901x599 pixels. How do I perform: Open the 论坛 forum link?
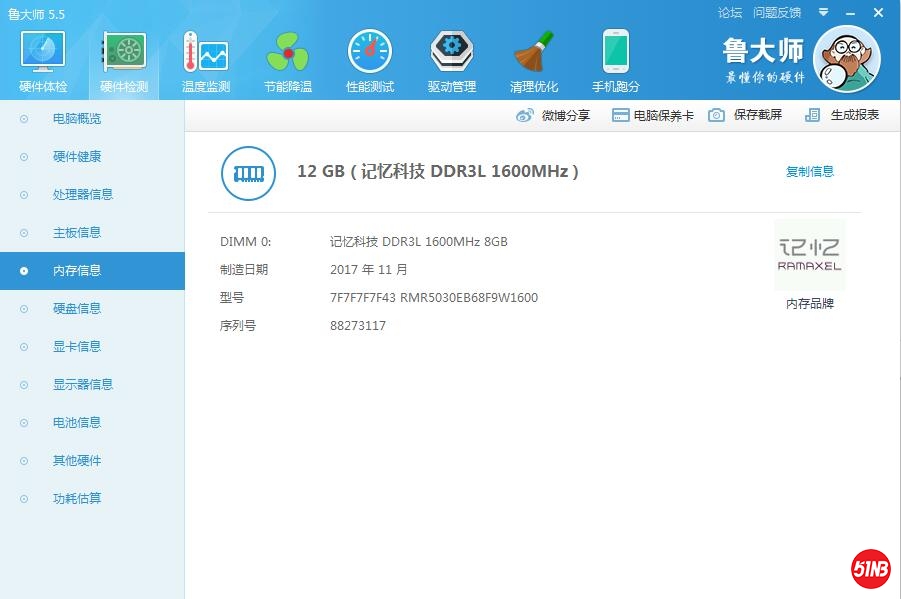[730, 13]
